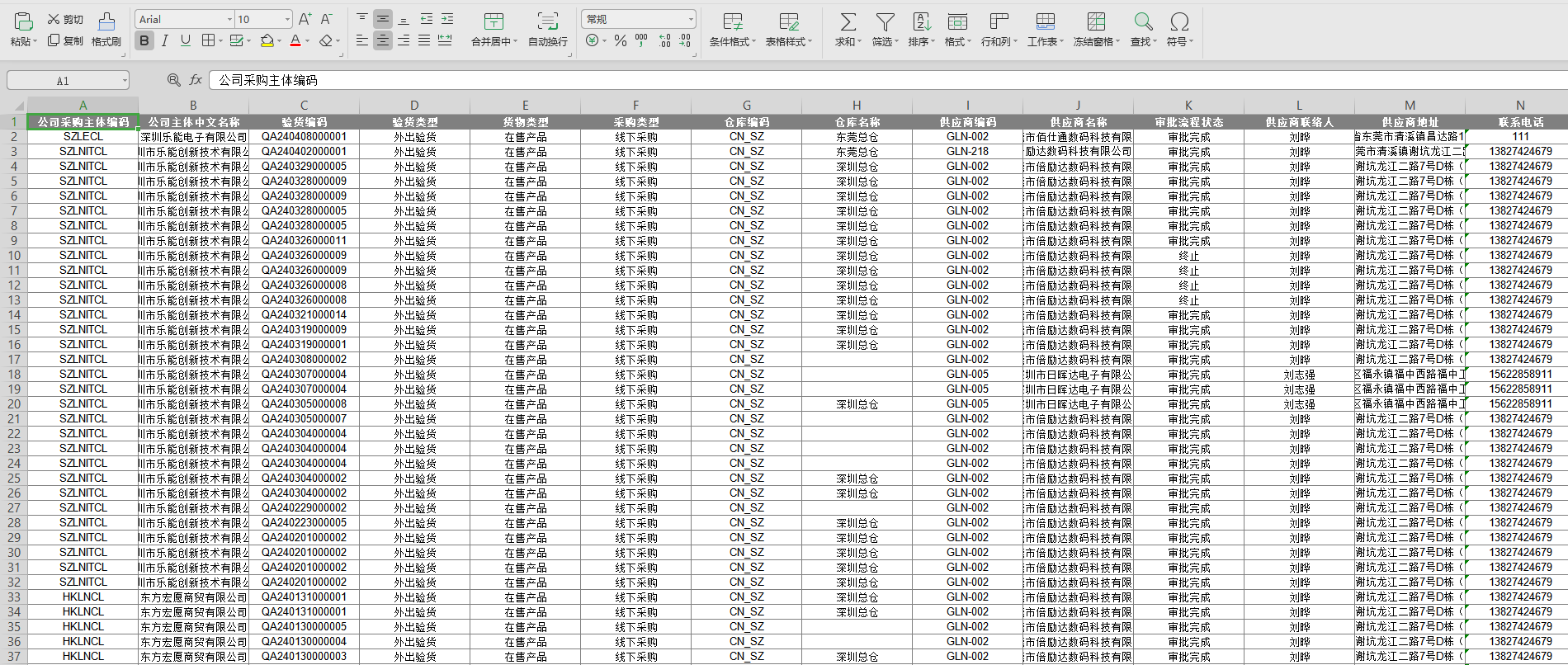Open the Filter (筛选) funnel tool
The width and height of the screenshot is (1568, 665).
885,22
